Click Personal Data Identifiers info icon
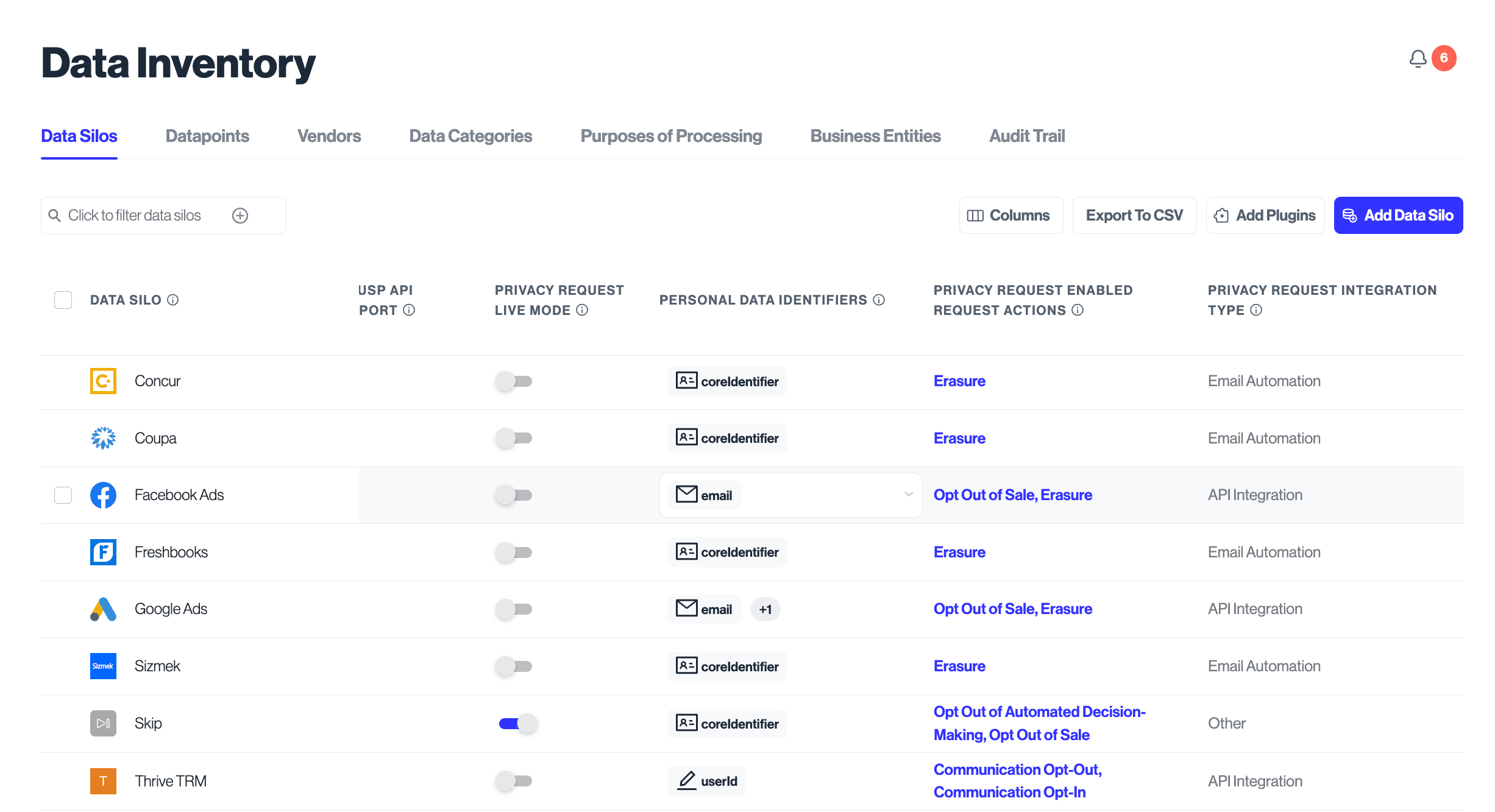The image size is (1495, 812). pos(879,300)
